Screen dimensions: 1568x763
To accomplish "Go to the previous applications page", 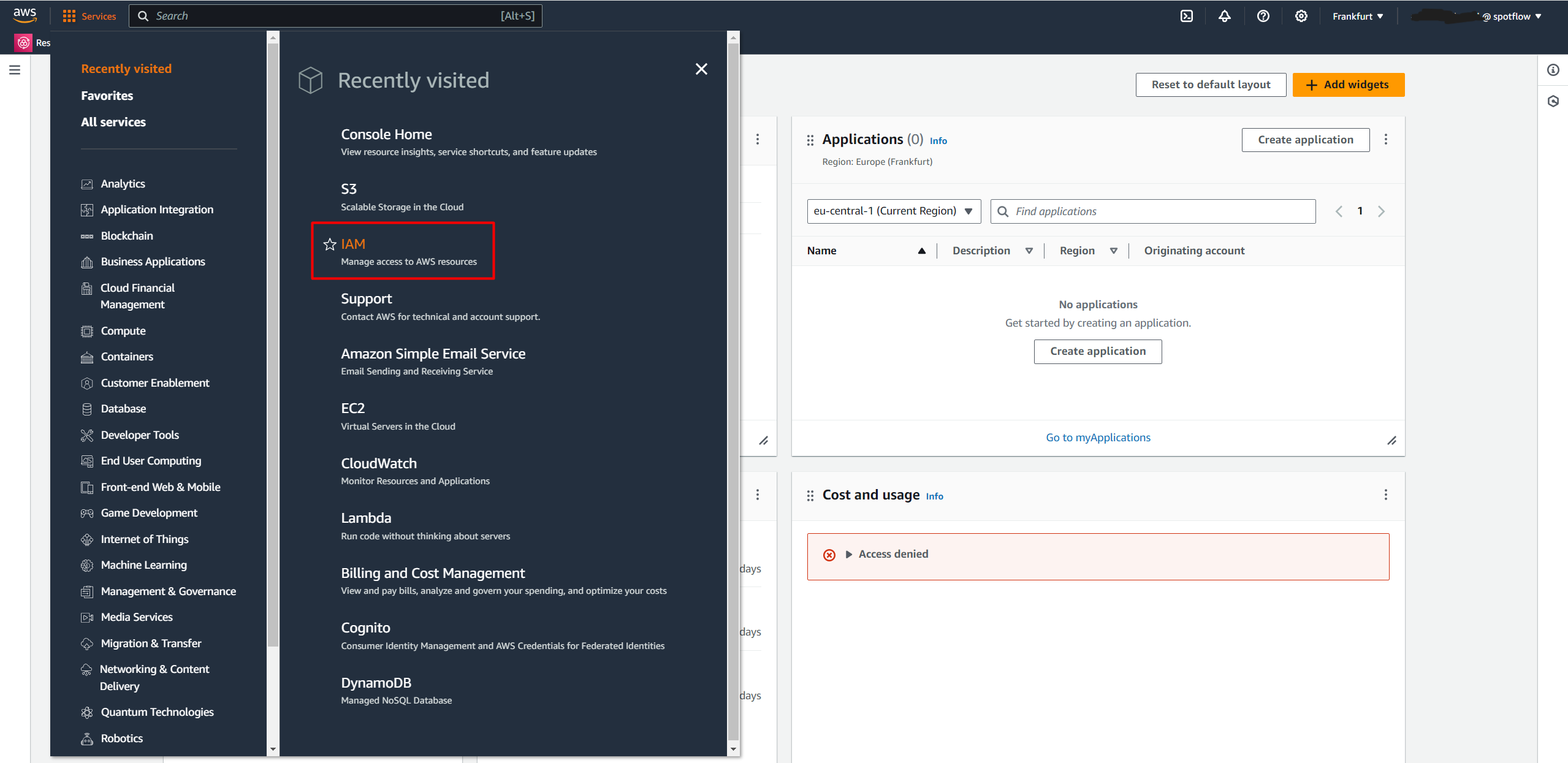I will coord(1339,211).
